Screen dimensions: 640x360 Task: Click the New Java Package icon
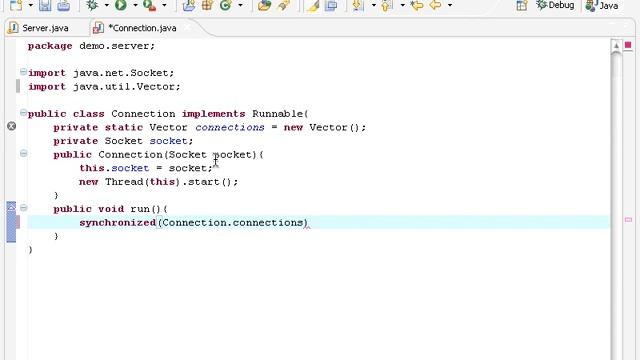tap(207, 5)
